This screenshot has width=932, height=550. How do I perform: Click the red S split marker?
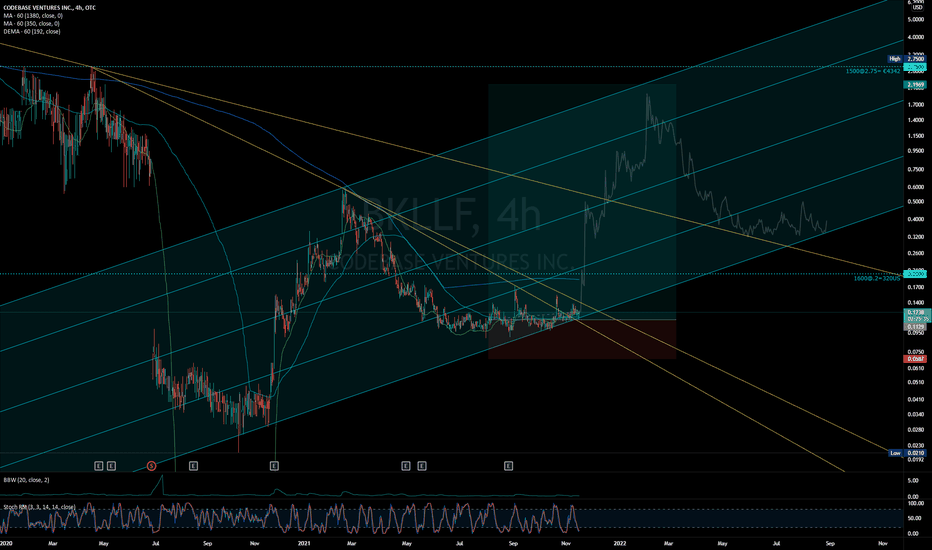151,466
